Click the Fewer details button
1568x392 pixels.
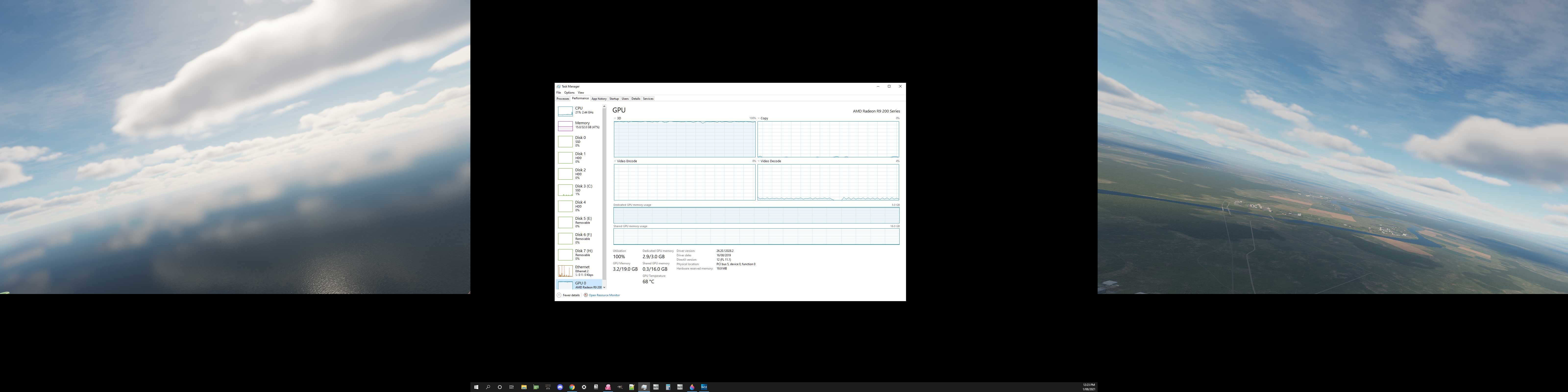pos(568,295)
